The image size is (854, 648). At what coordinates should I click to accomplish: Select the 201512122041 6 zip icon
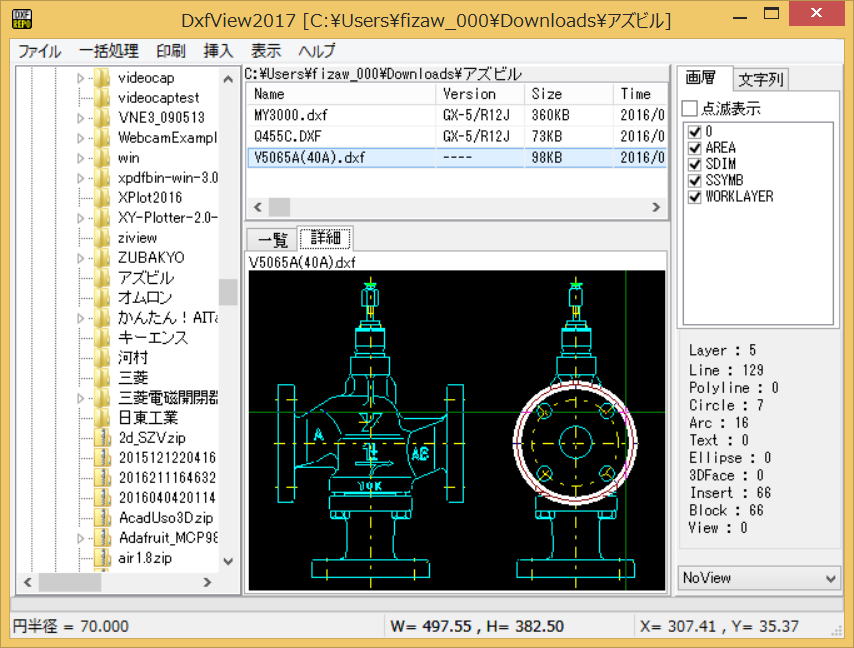[102, 457]
